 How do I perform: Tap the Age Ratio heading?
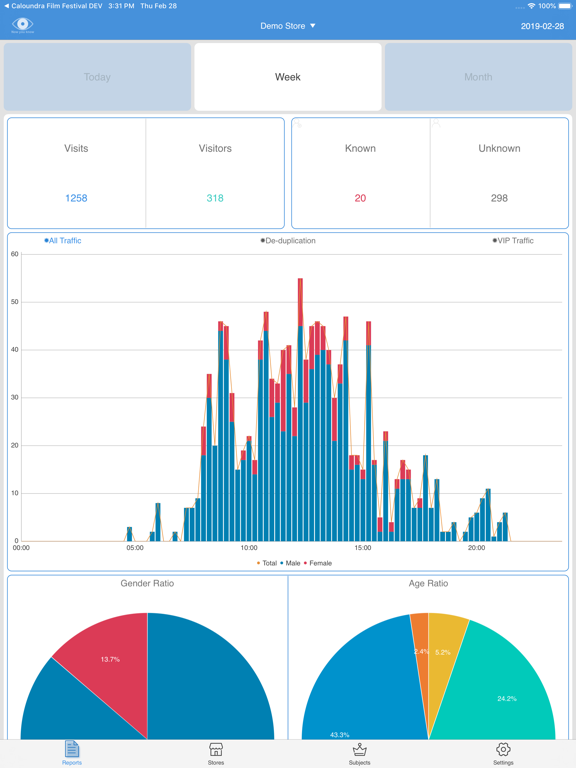click(429, 583)
